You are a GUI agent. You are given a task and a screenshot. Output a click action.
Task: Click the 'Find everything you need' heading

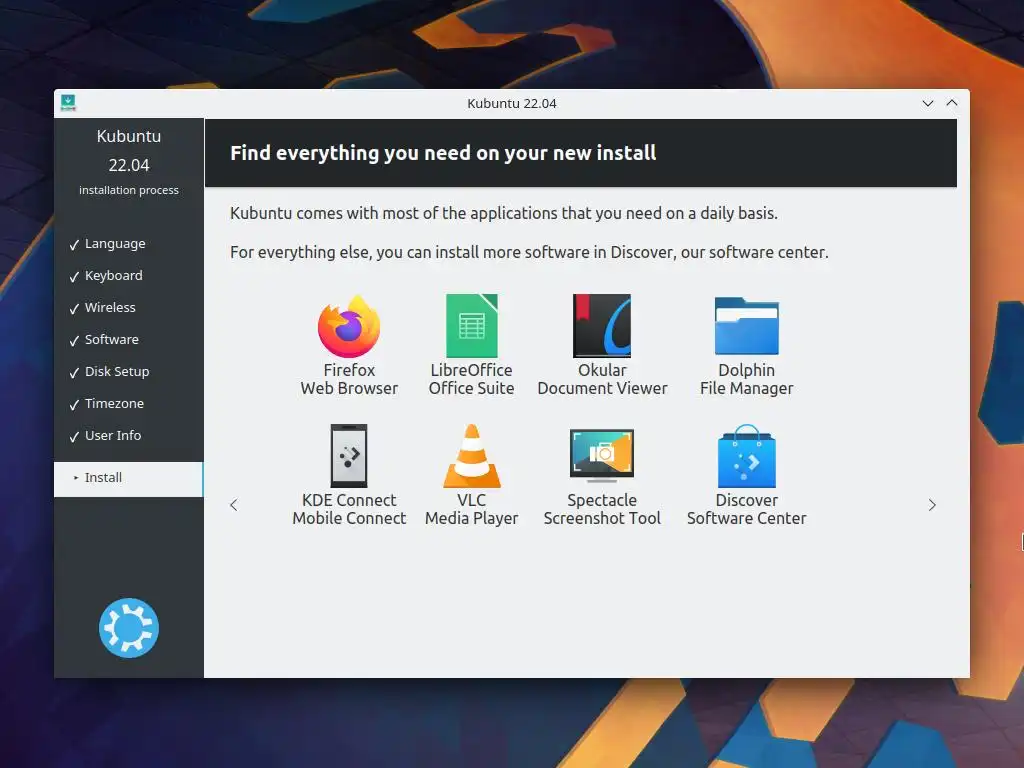tap(443, 153)
